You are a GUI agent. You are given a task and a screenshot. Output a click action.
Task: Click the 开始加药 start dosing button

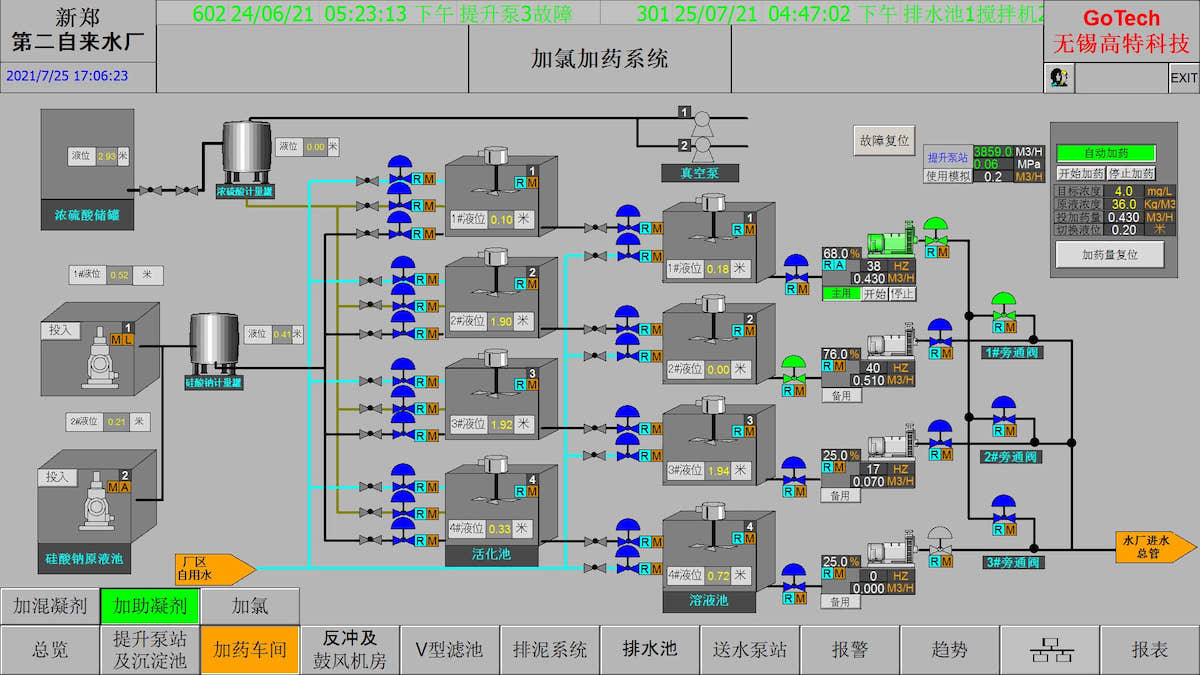tap(1081, 173)
